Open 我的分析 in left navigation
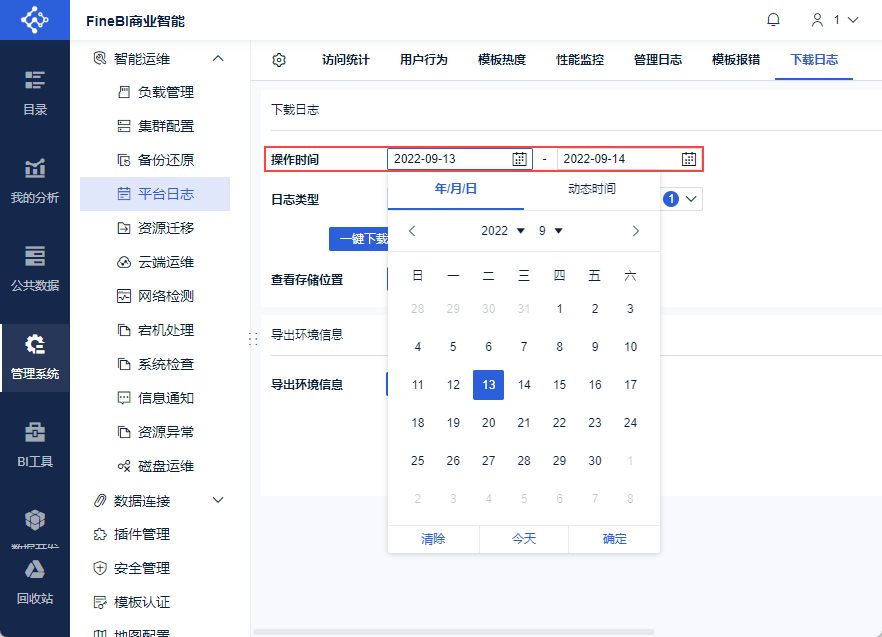 pos(35,180)
